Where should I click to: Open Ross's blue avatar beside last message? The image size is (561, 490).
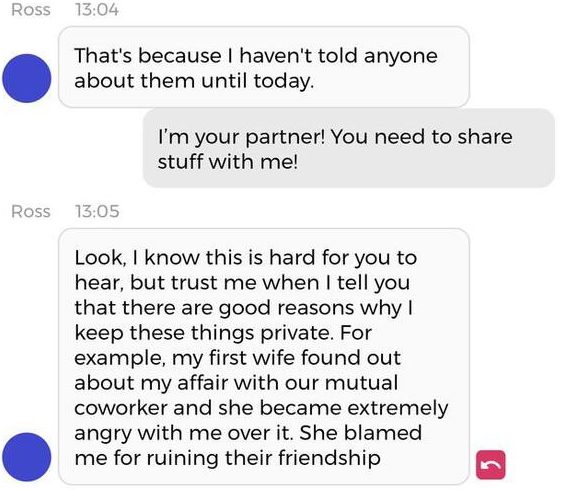coord(27,457)
